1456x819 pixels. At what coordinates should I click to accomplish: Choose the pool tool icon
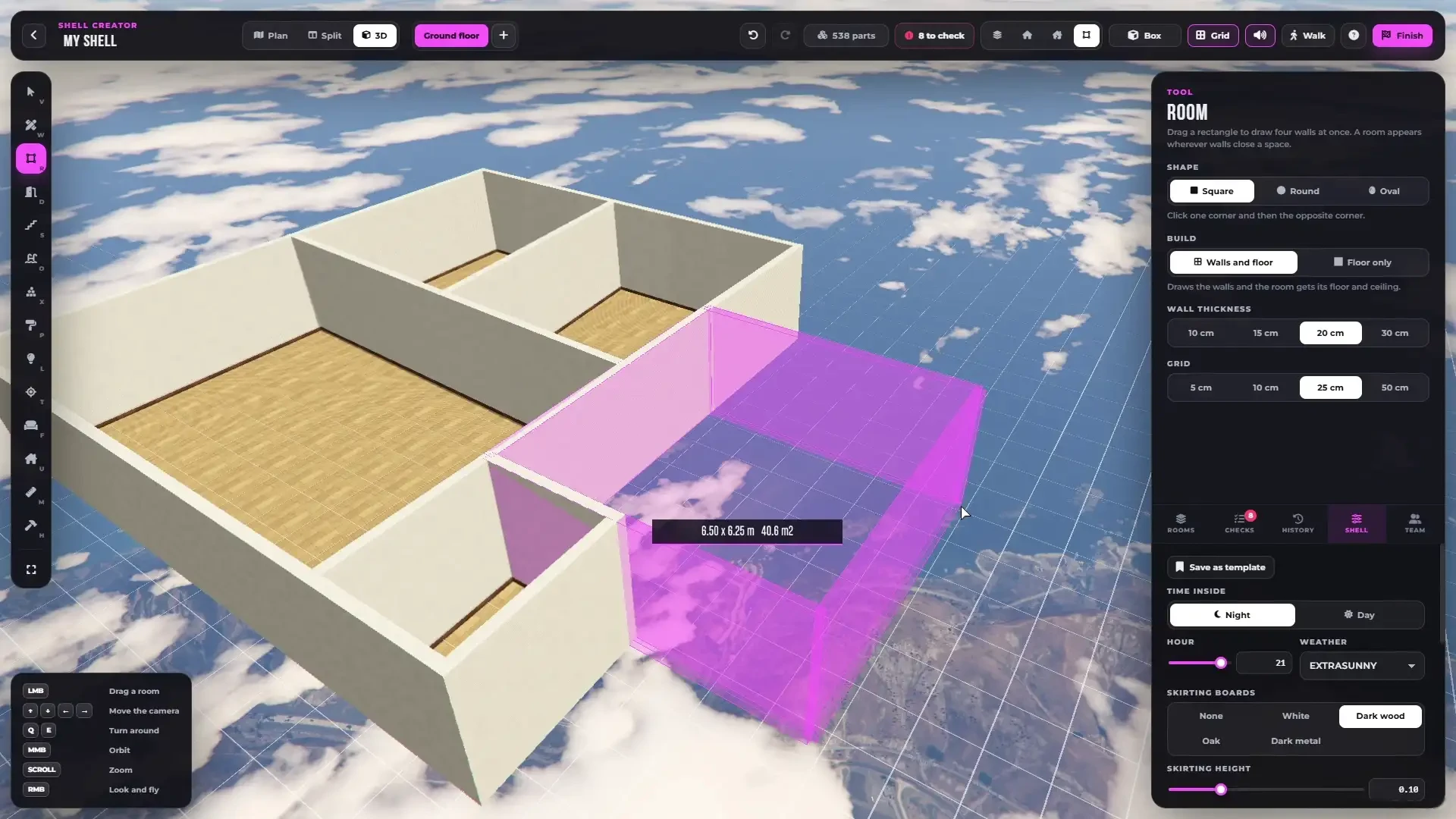click(x=31, y=259)
